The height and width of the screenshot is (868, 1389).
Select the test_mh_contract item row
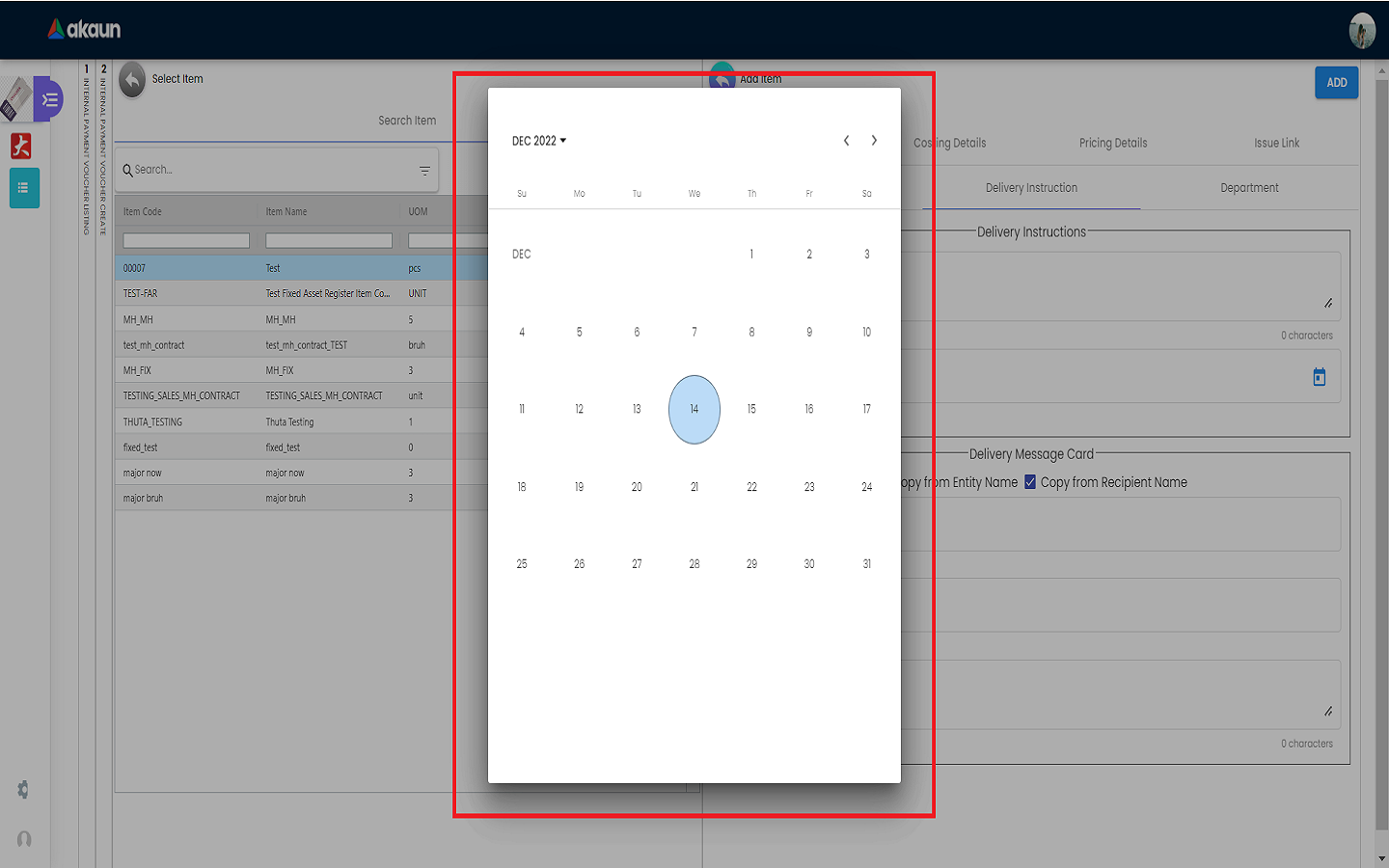[x=302, y=344]
